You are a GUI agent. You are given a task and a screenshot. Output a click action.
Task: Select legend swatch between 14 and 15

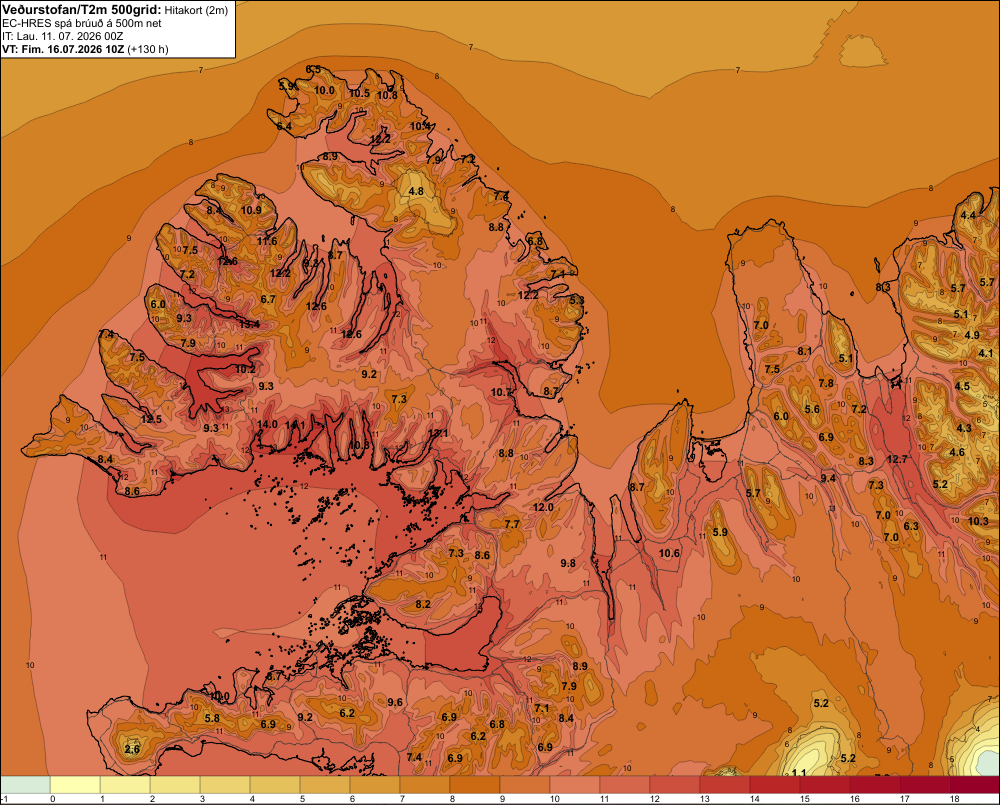[x=775, y=784]
